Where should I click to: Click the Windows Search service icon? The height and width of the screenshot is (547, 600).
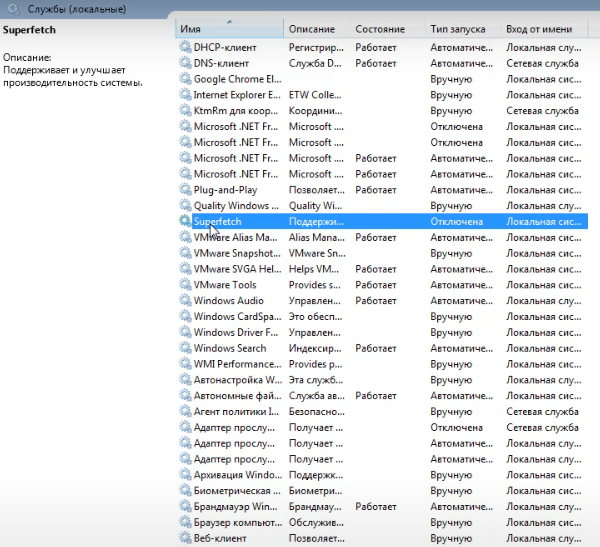pos(185,348)
